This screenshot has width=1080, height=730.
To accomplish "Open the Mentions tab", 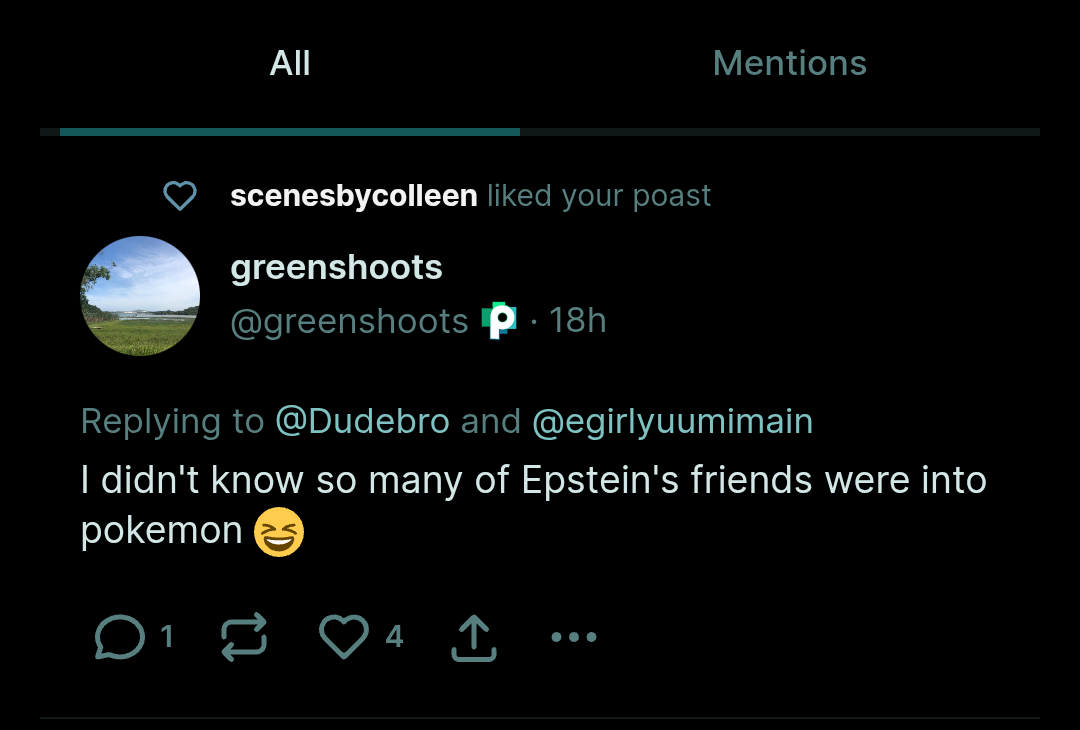I will click(x=789, y=64).
